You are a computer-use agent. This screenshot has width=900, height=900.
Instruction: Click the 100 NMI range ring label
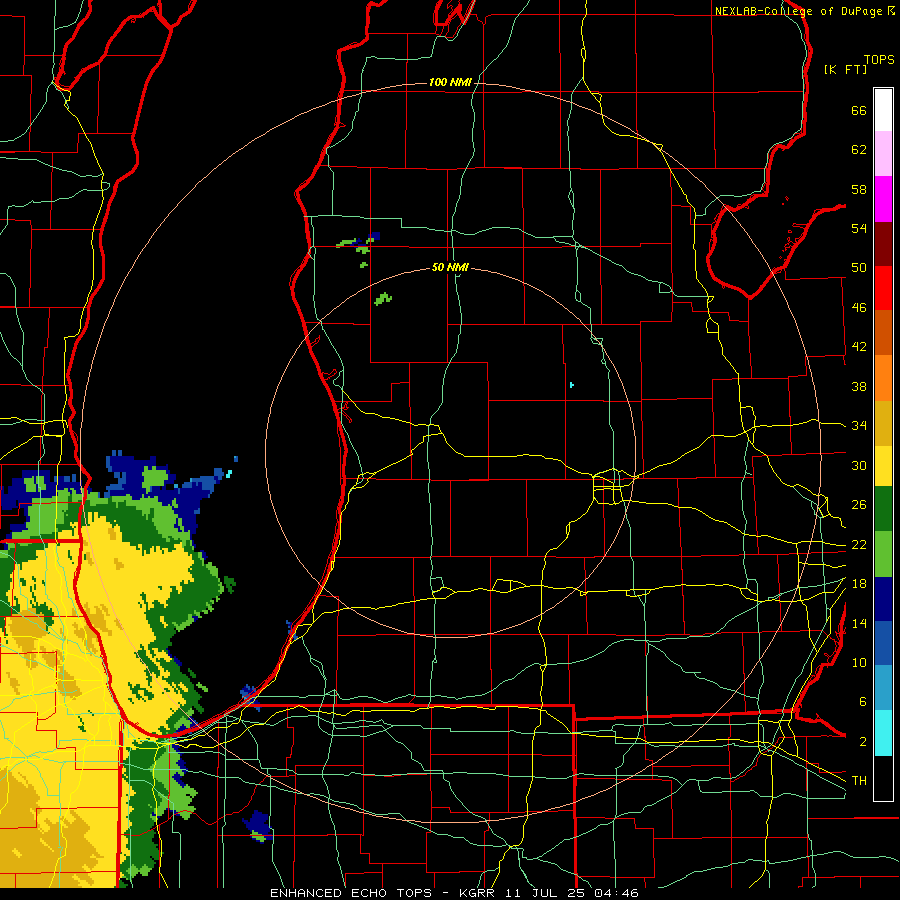click(450, 82)
